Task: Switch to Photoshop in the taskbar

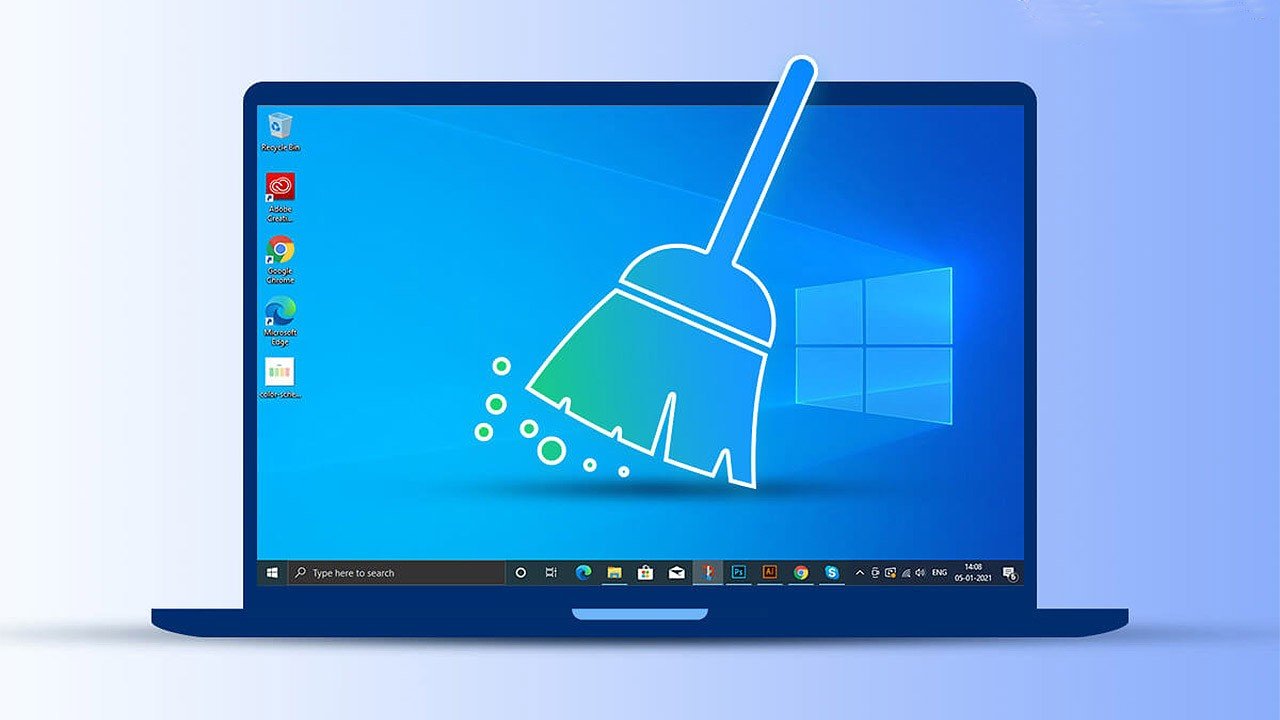Action: pos(739,573)
